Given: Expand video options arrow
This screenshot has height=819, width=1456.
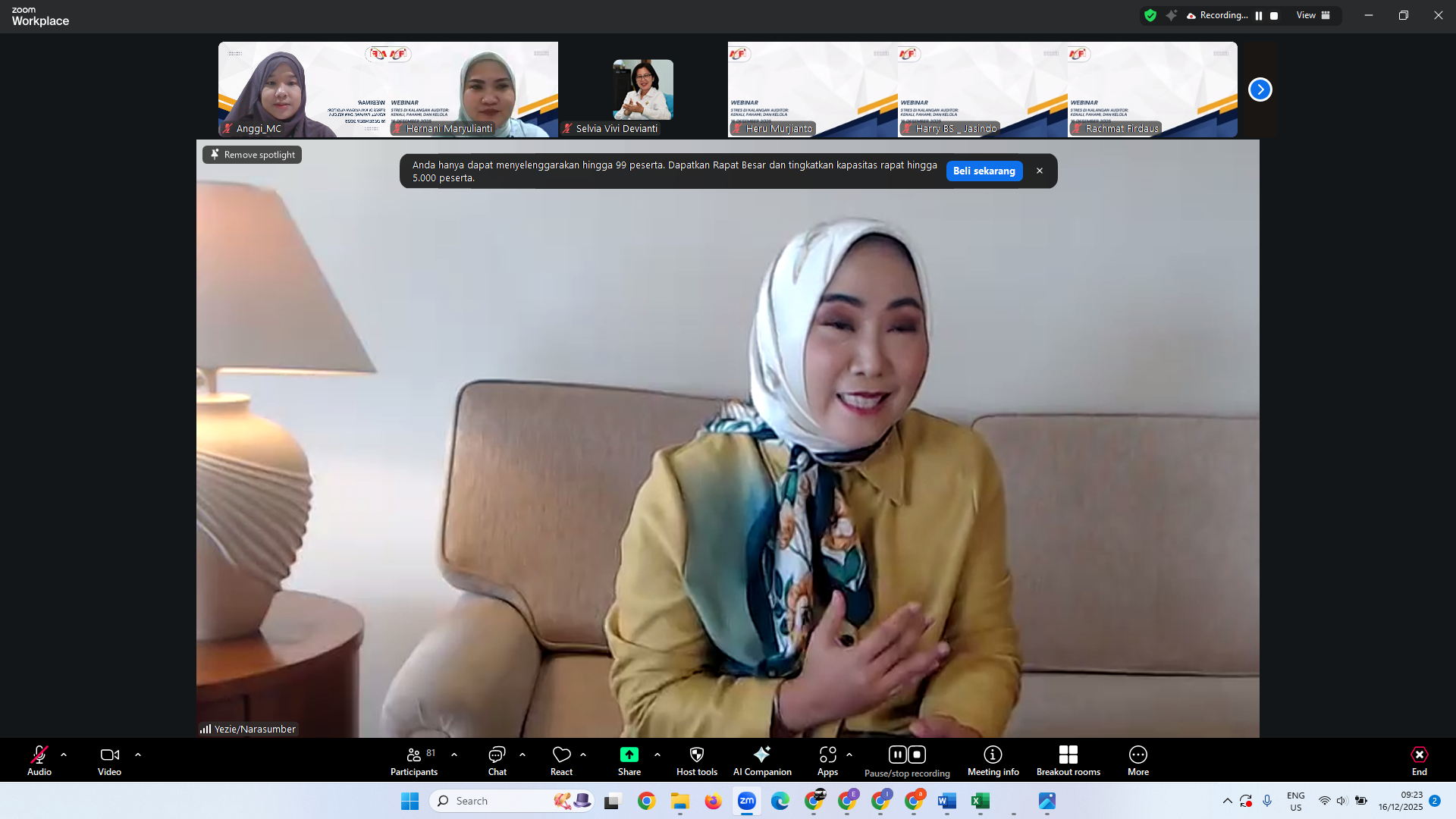Looking at the screenshot, I should (x=138, y=755).
